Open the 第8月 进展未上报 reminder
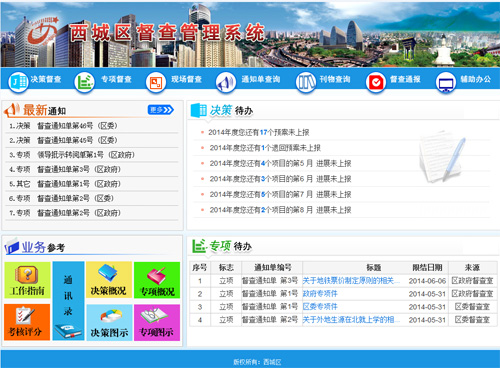Screen dimensions: 500x368 [x=280, y=210]
